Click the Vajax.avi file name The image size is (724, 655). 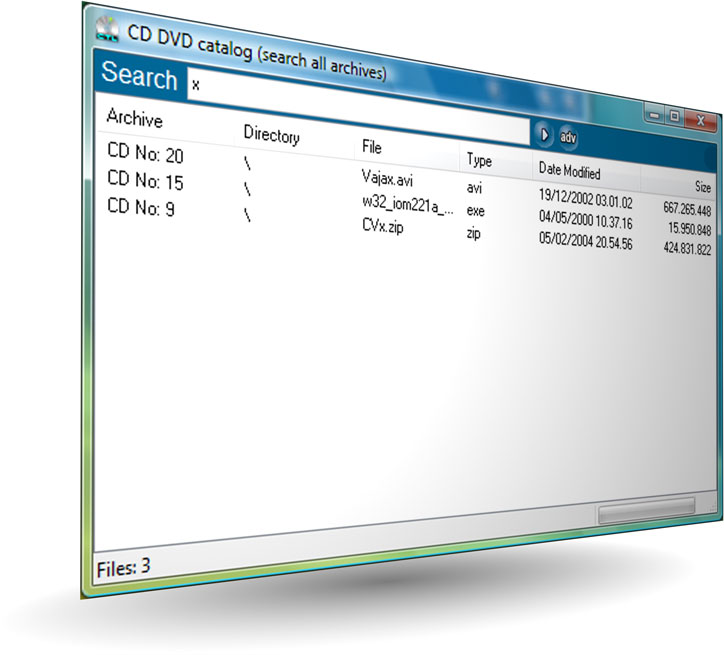pos(387,178)
